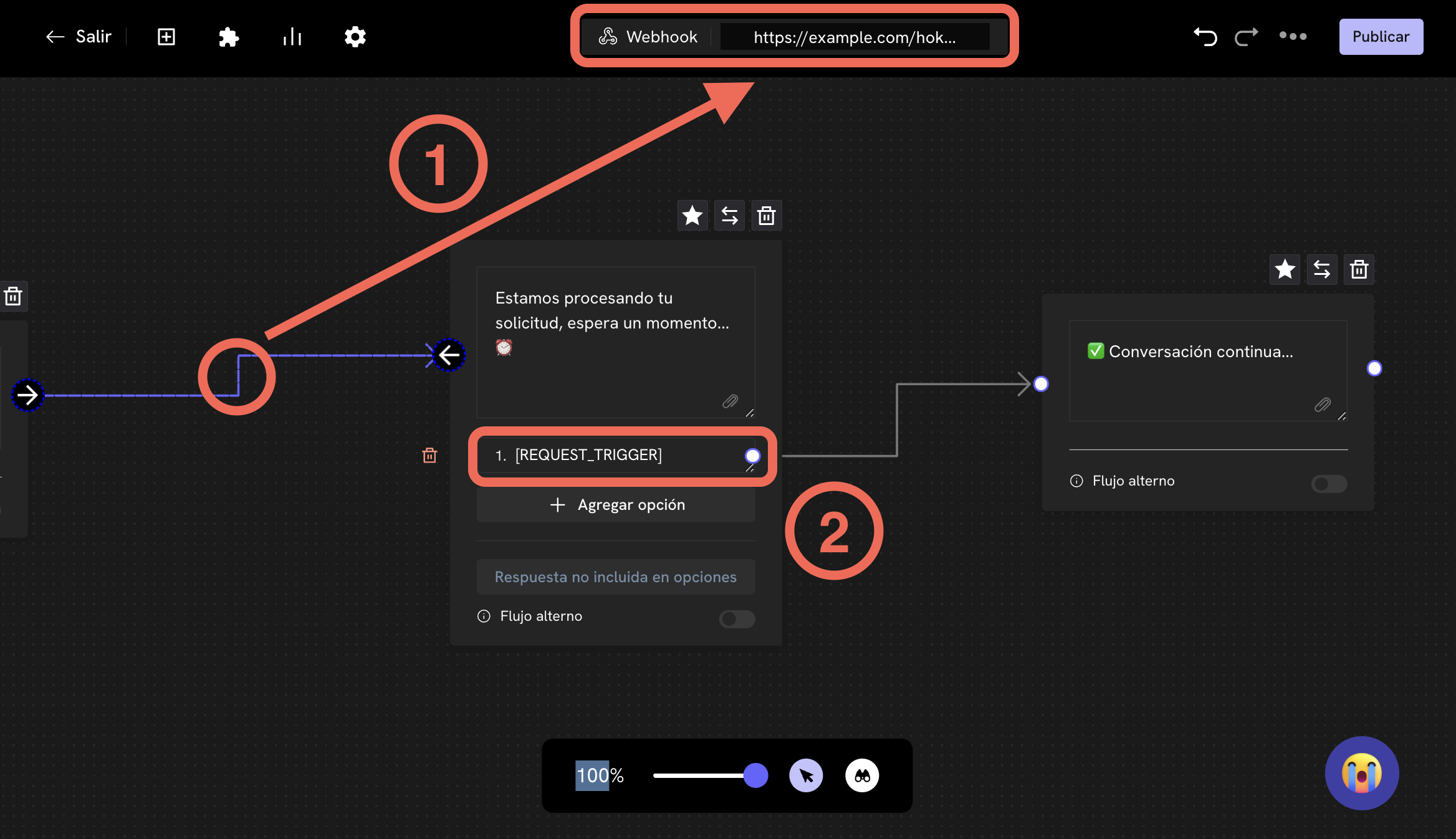
Task: Click the zoom slider handle
Action: 755,775
